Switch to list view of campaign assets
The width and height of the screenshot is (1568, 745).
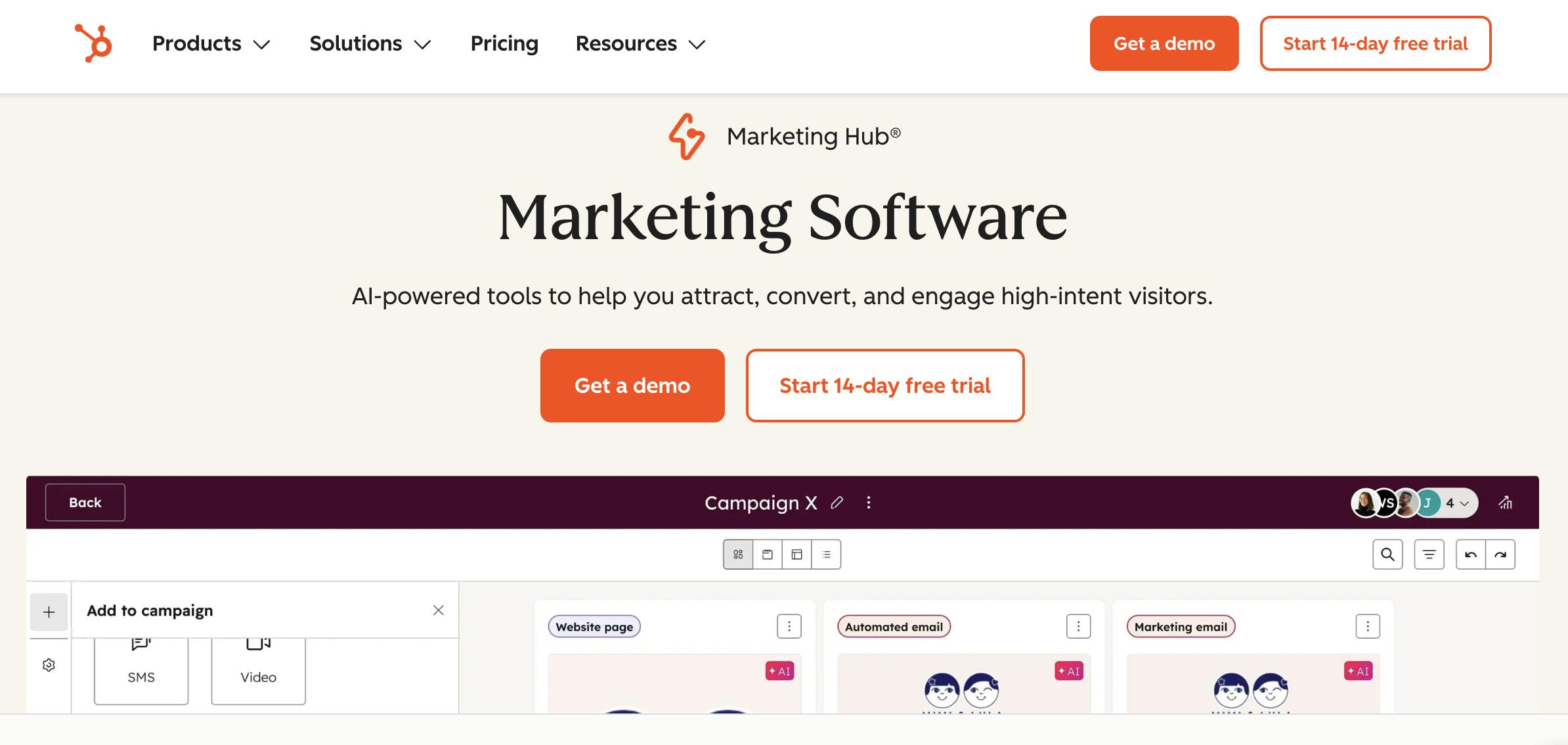click(x=827, y=554)
